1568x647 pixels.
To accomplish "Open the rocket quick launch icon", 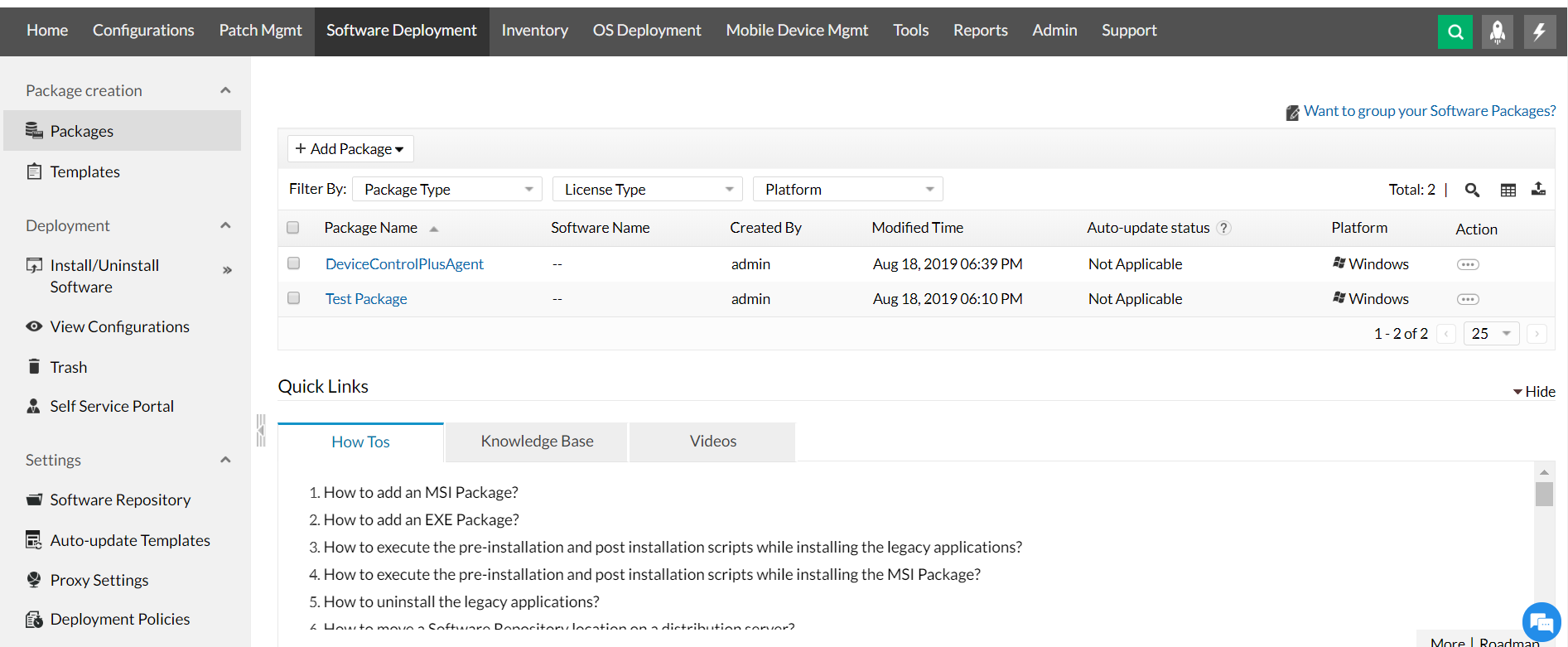I will (1497, 32).
